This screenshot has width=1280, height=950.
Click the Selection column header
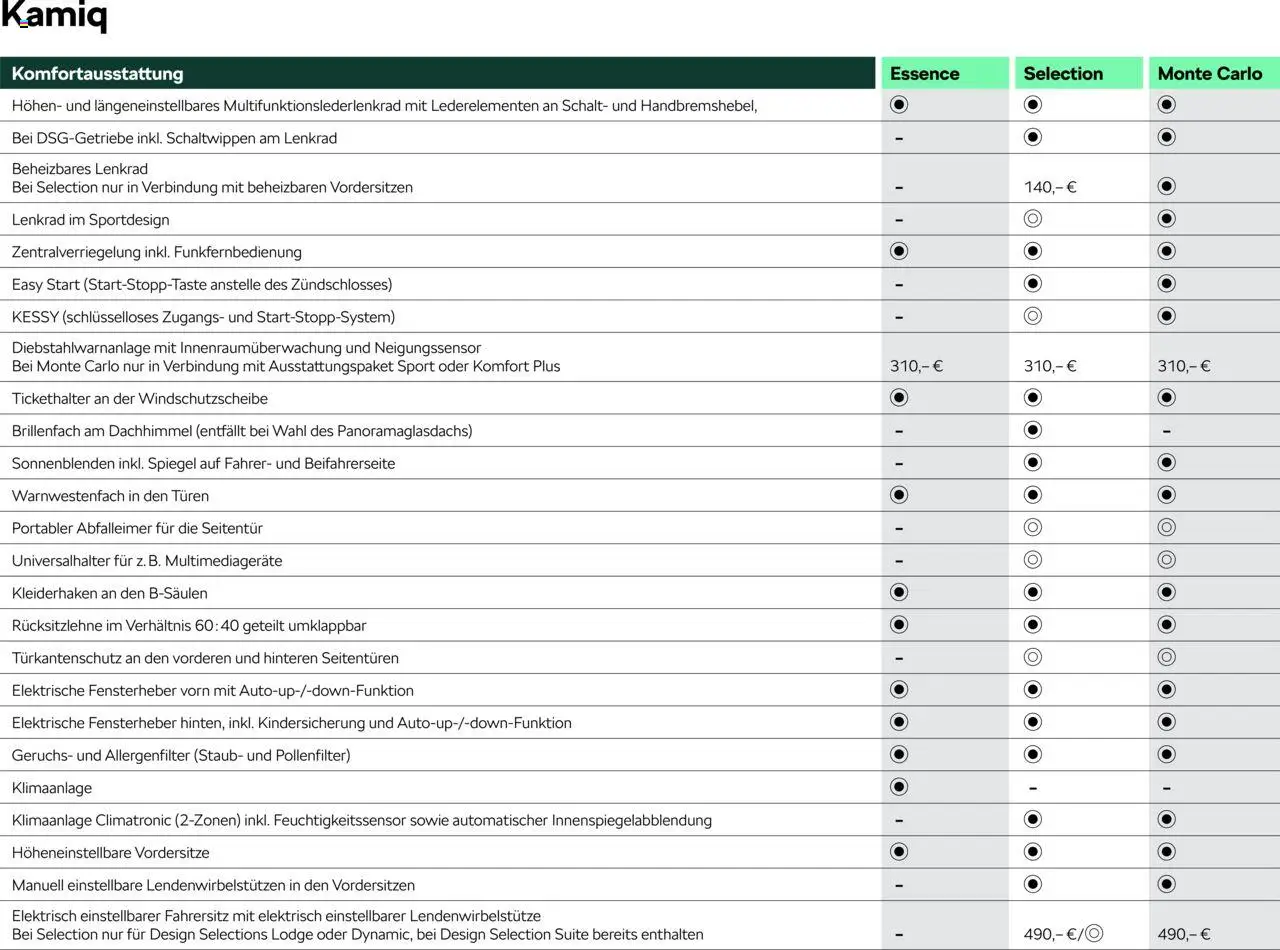point(1063,73)
